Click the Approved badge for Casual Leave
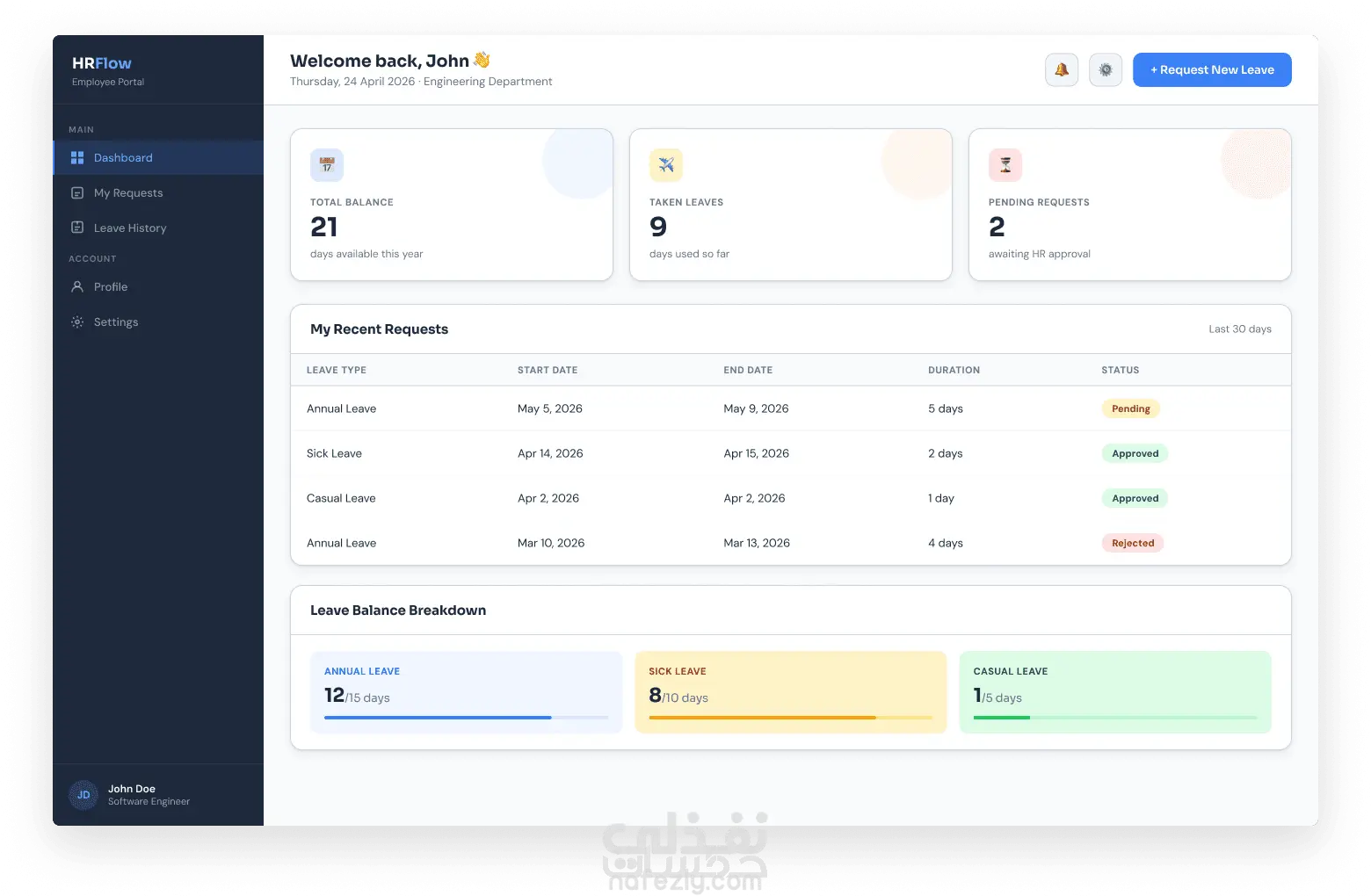The width and height of the screenshot is (1371, 896). coord(1135,498)
